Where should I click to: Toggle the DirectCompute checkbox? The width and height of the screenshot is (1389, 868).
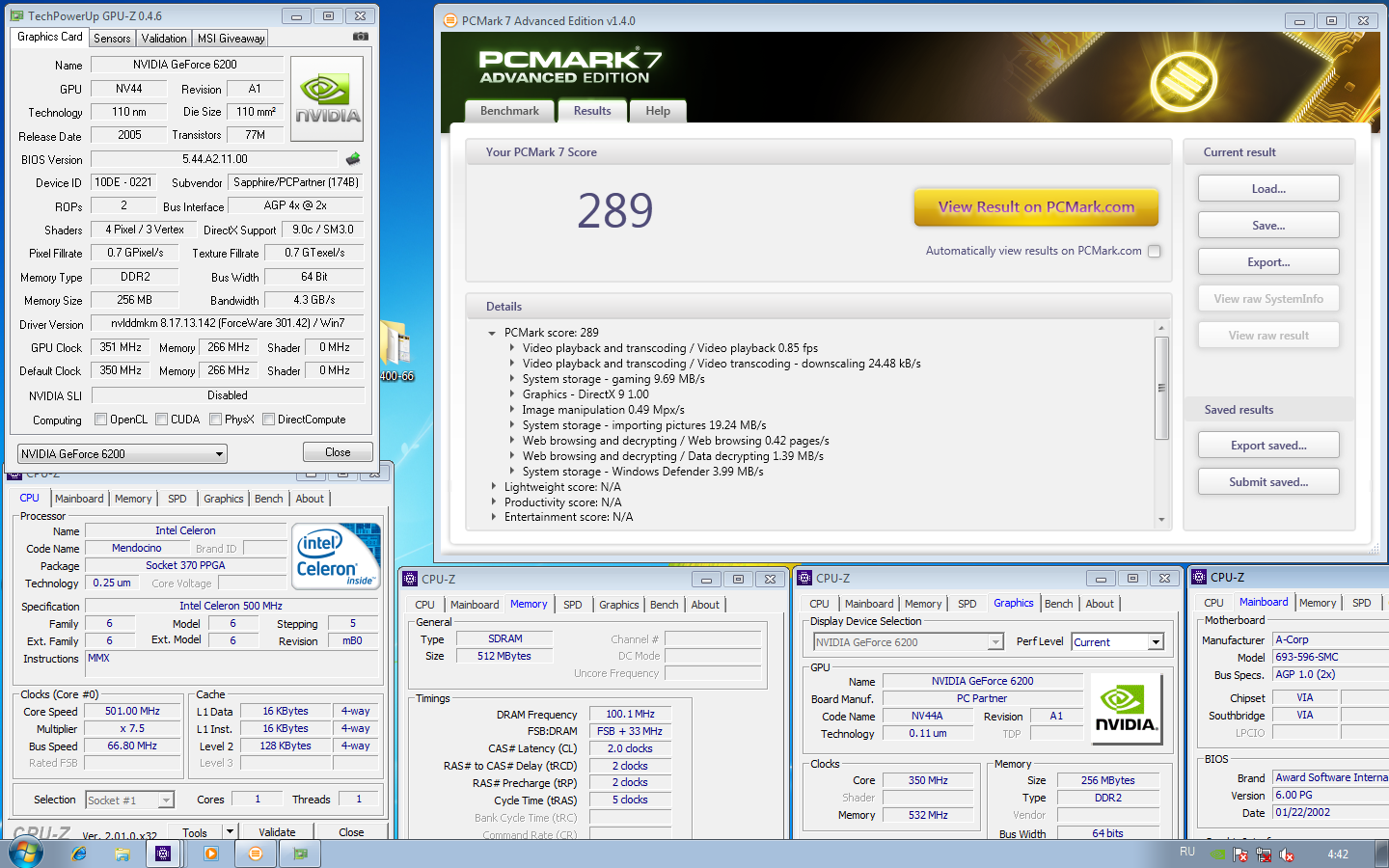pyautogui.click(x=268, y=420)
